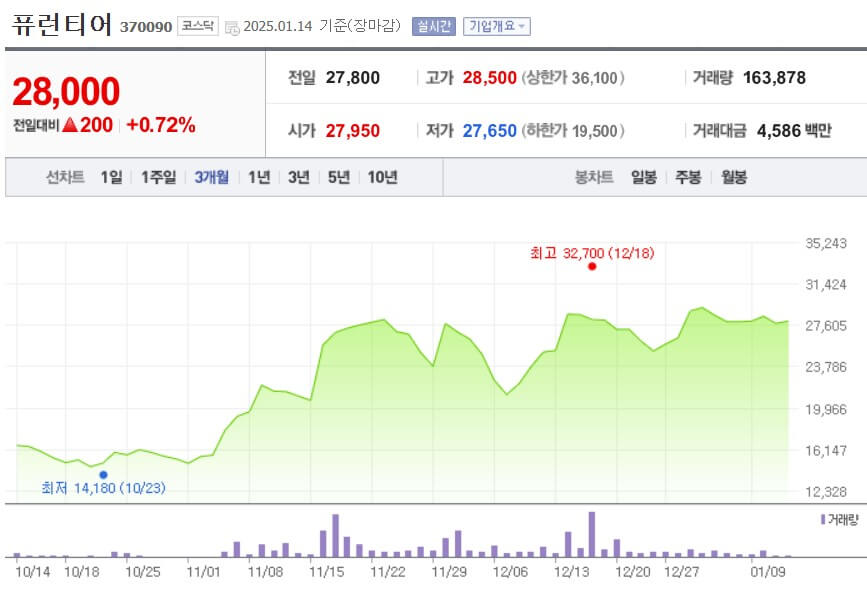This screenshot has width=867, height=593.
Task: Click the 11/08 date axis label
Action: (265, 572)
